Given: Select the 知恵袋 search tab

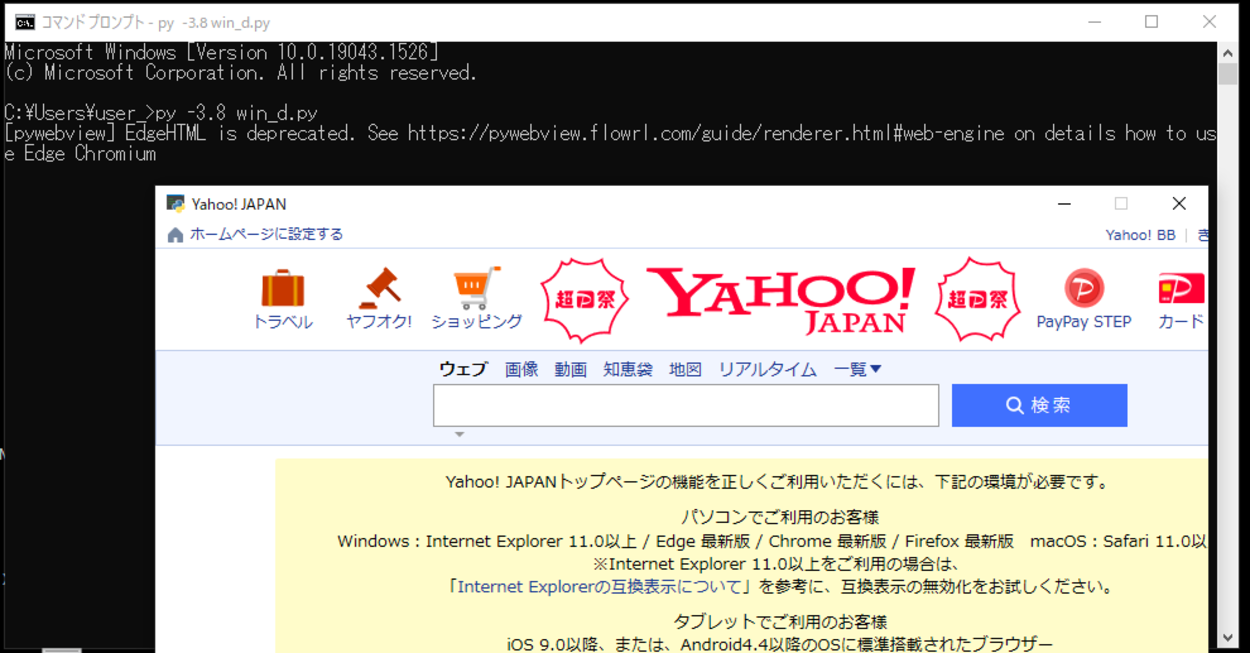Looking at the screenshot, I should pos(629,368).
